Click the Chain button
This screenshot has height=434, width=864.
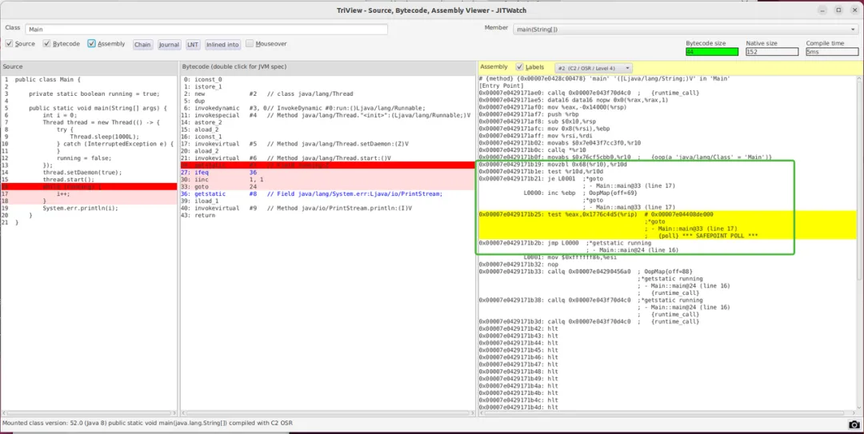(142, 45)
